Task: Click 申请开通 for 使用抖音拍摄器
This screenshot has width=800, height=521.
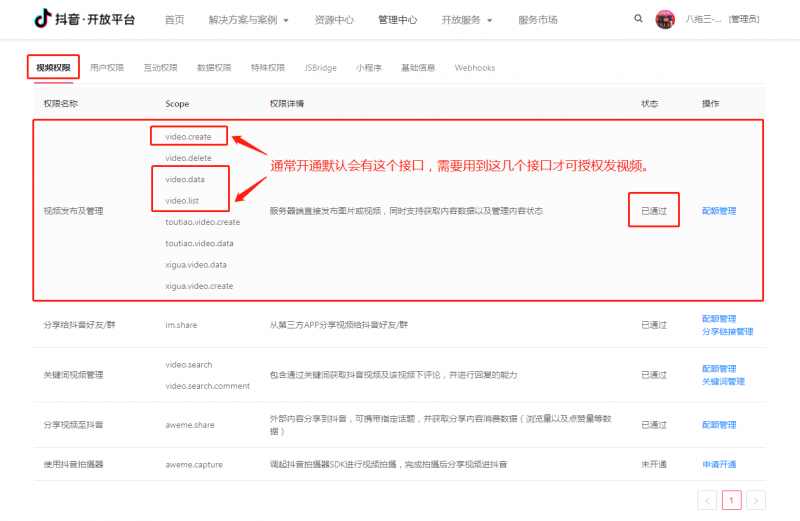Action: tap(719, 465)
